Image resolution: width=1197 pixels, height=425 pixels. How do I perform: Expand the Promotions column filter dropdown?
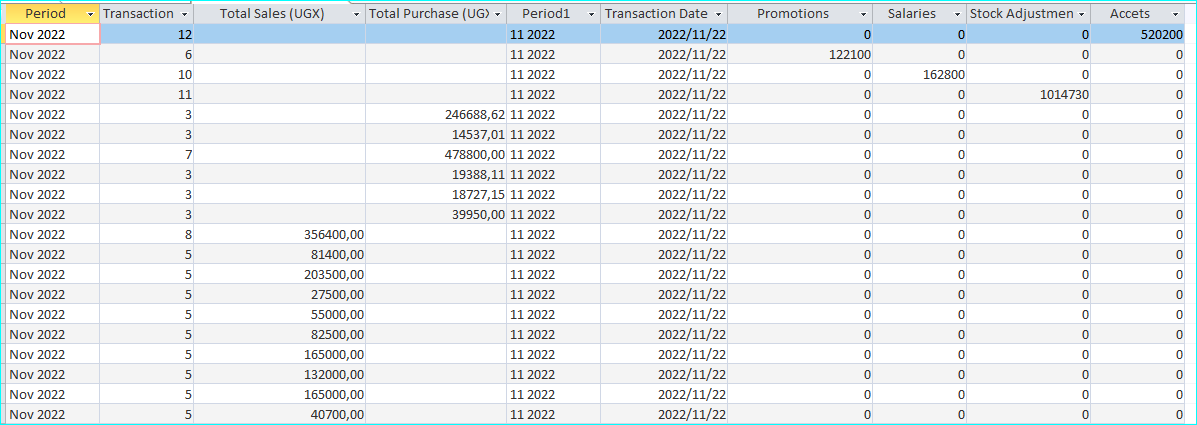(863, 14)
